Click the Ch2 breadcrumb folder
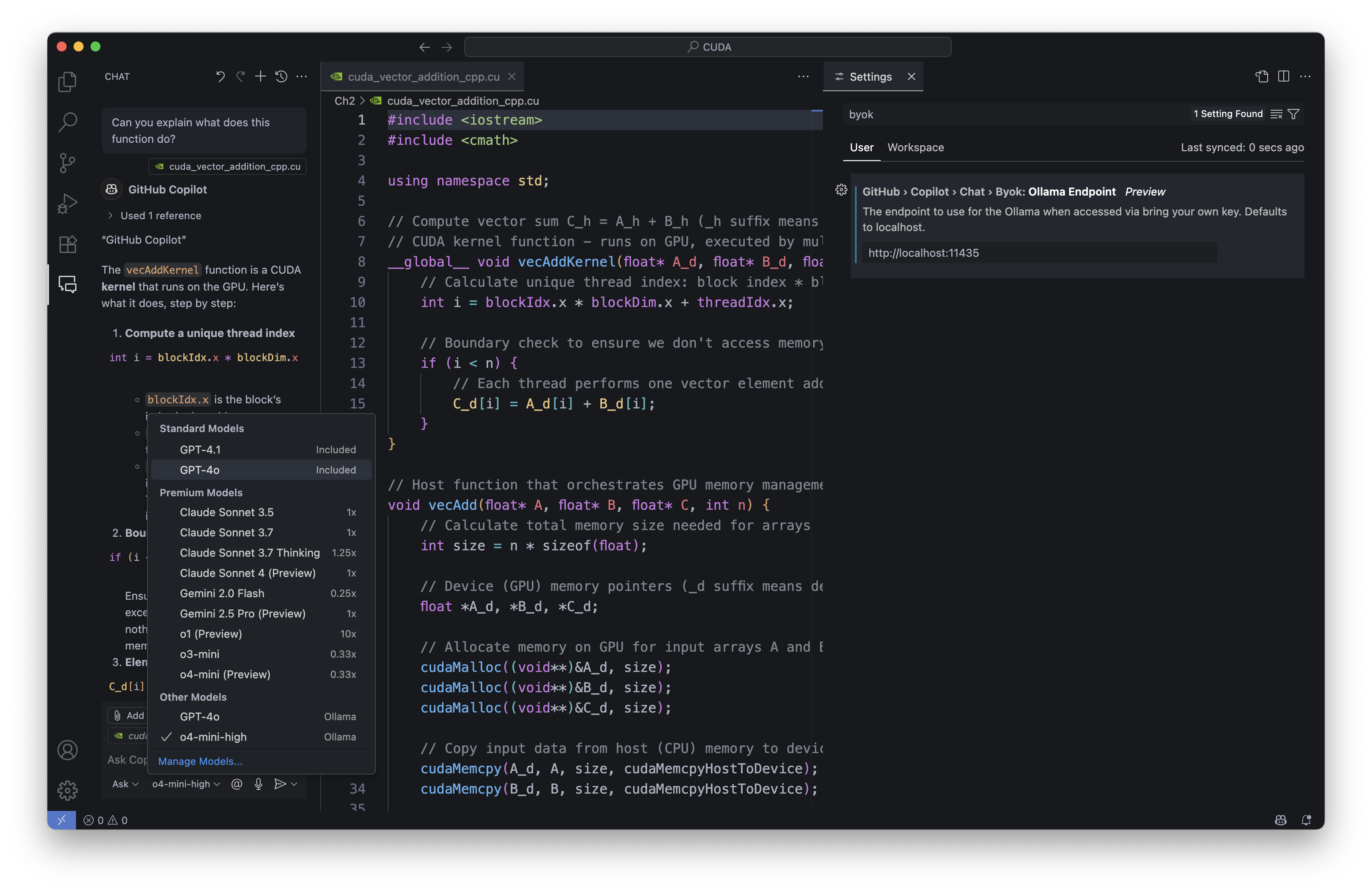1372x892 pixels. coord(345,101)
